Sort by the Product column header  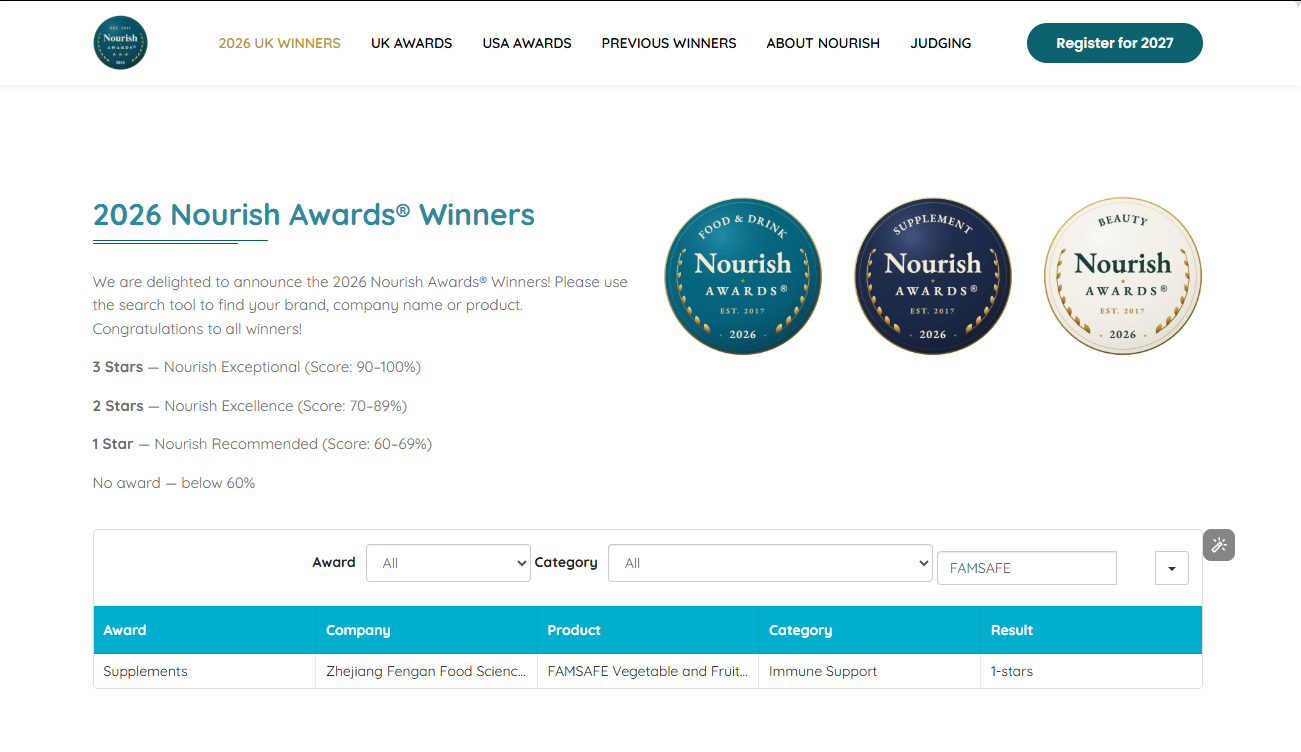[648, 630]
